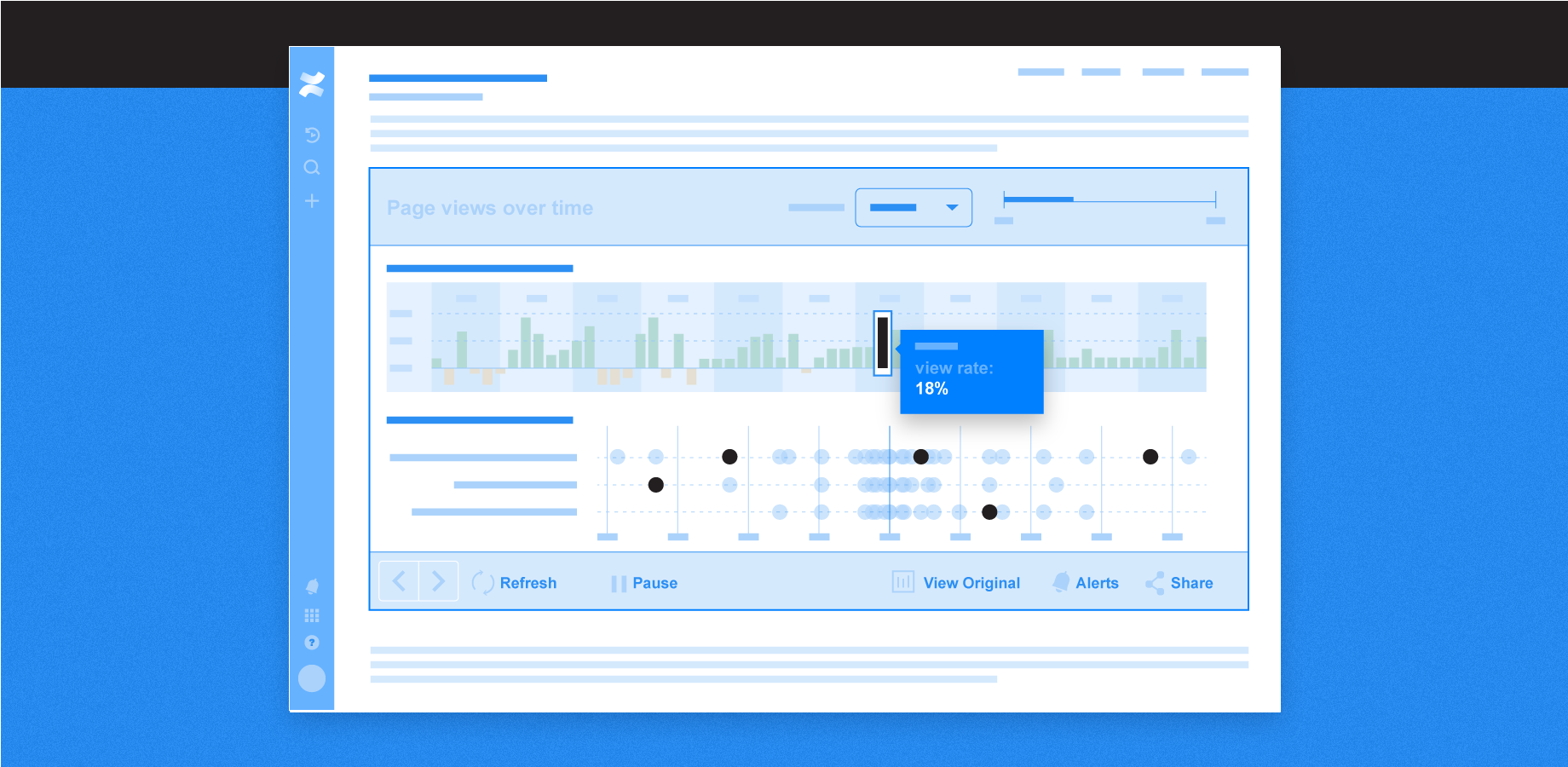Select the black dot in bottom dot row
This screenshot has height=767, width=1568.
pyautogui.click(x=989, y=512)
